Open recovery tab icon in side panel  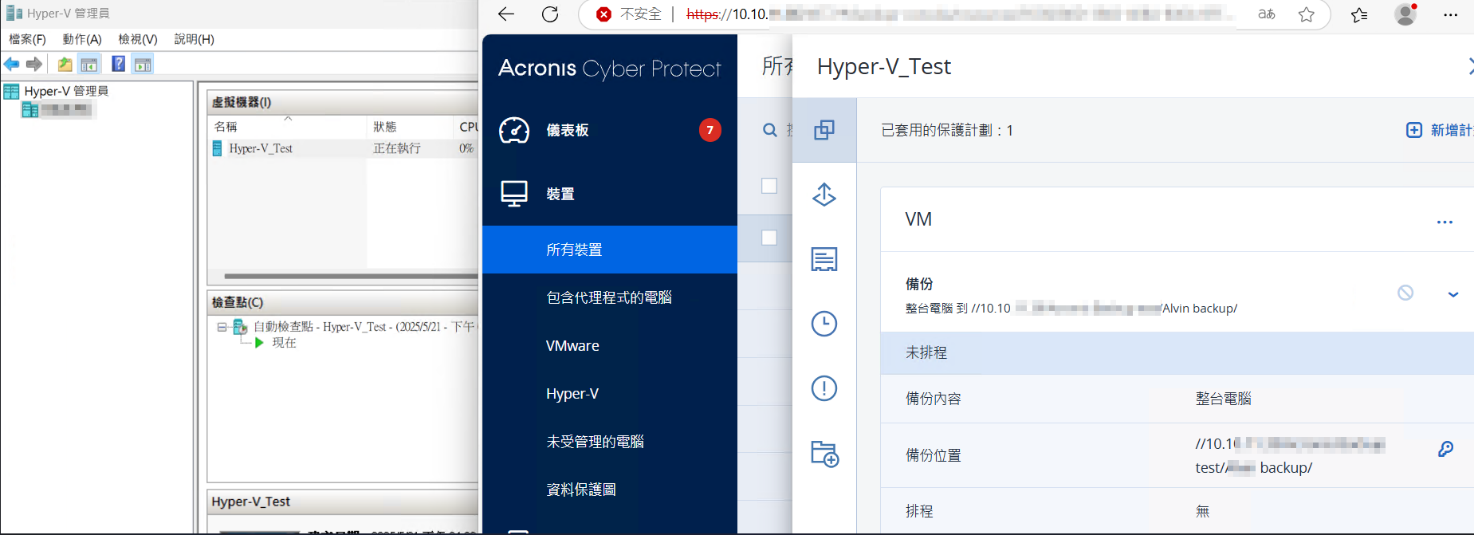(824, 194)
